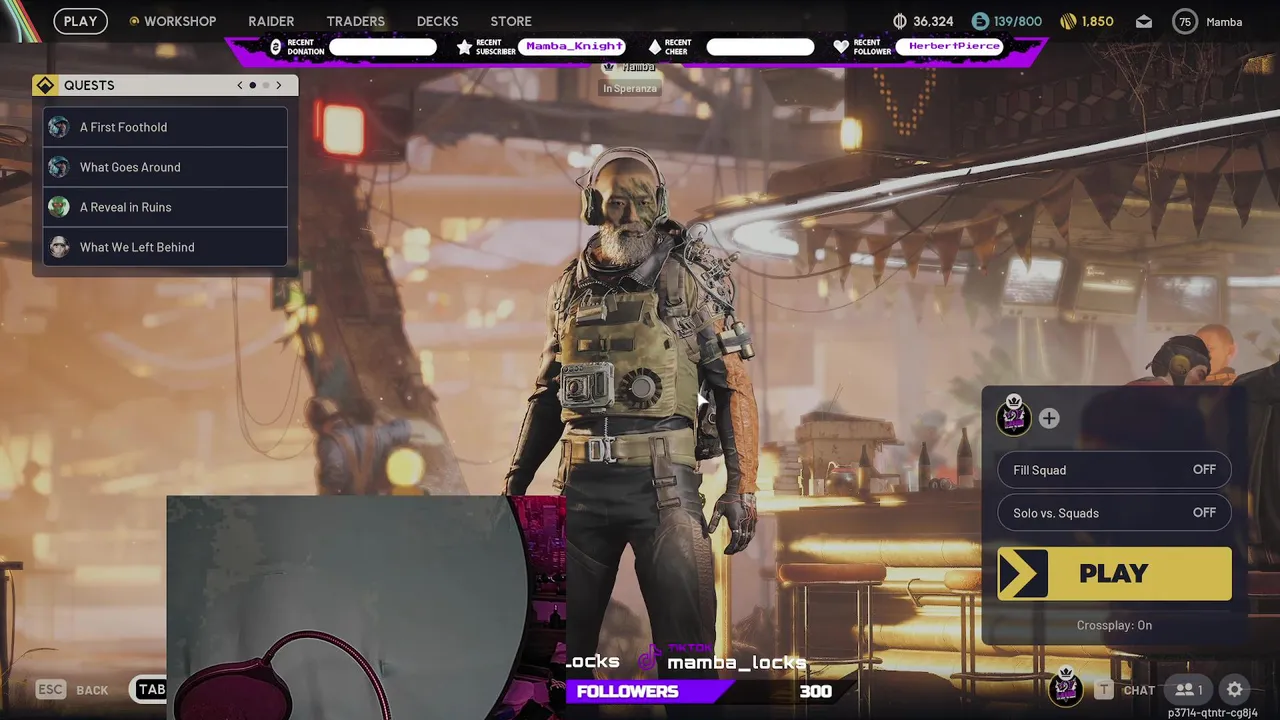Click the A Reveal in Ruins quest portrait
Viewport: 1280px width, 720px height.
coord(59,207)
